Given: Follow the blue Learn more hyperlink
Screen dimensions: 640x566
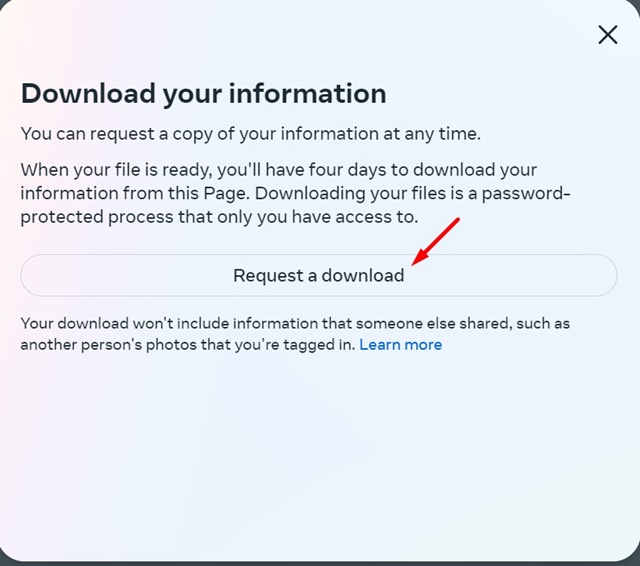Looking at the screenshot, I should pyautogui.click(x=400, y=345).
